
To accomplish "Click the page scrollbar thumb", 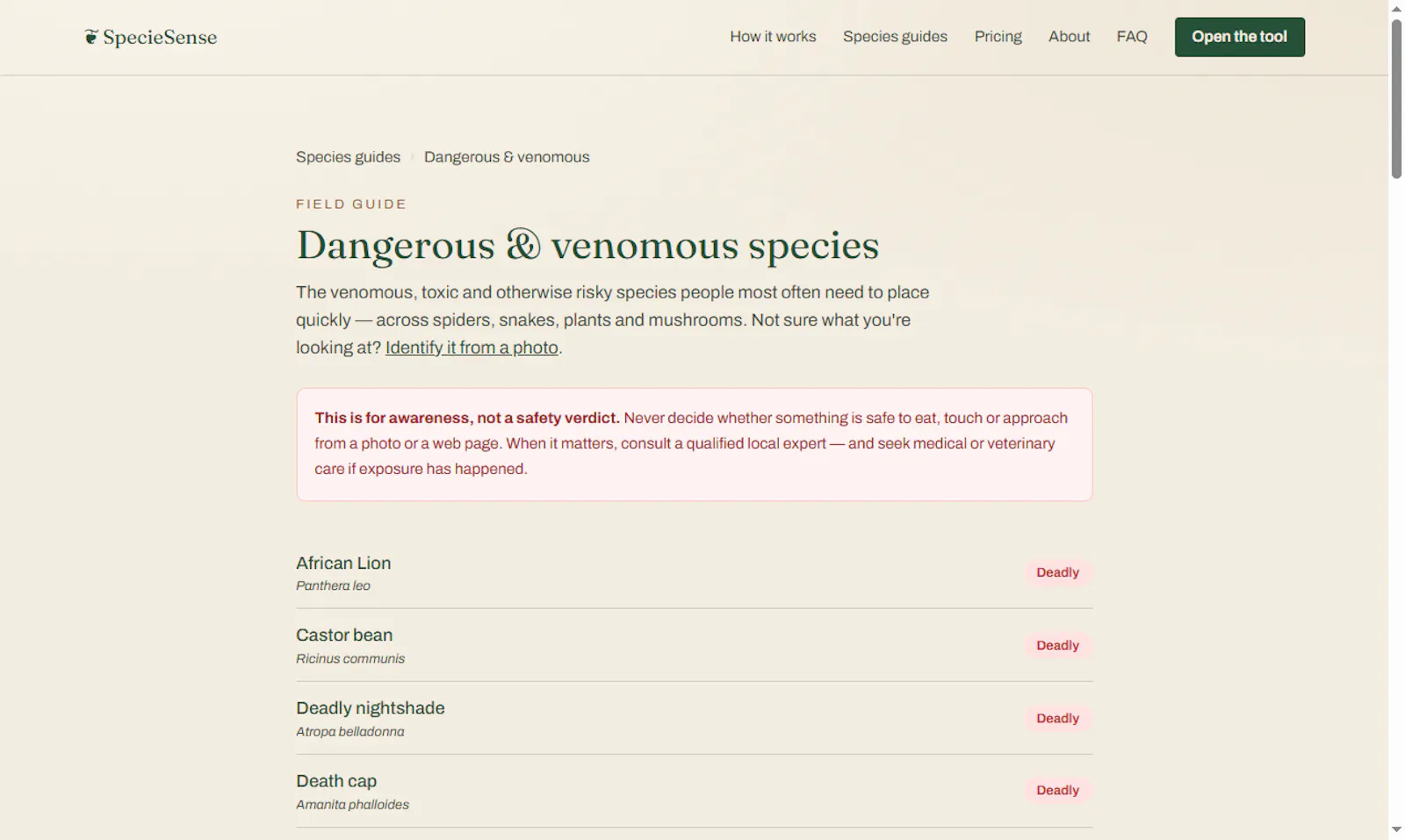I will click(x=1396, y=98).
